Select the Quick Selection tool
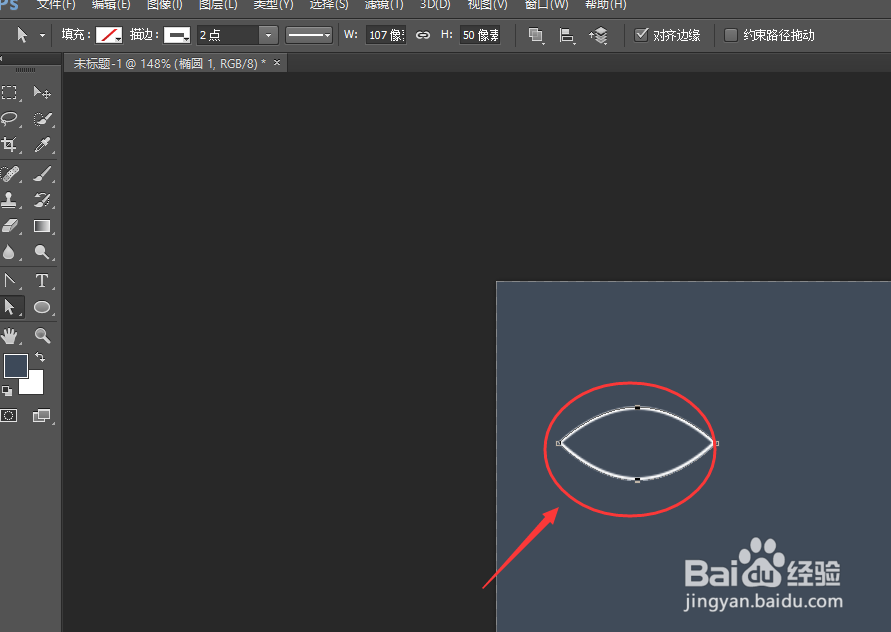Screen dimensions: 891x632 coord(43,119)
